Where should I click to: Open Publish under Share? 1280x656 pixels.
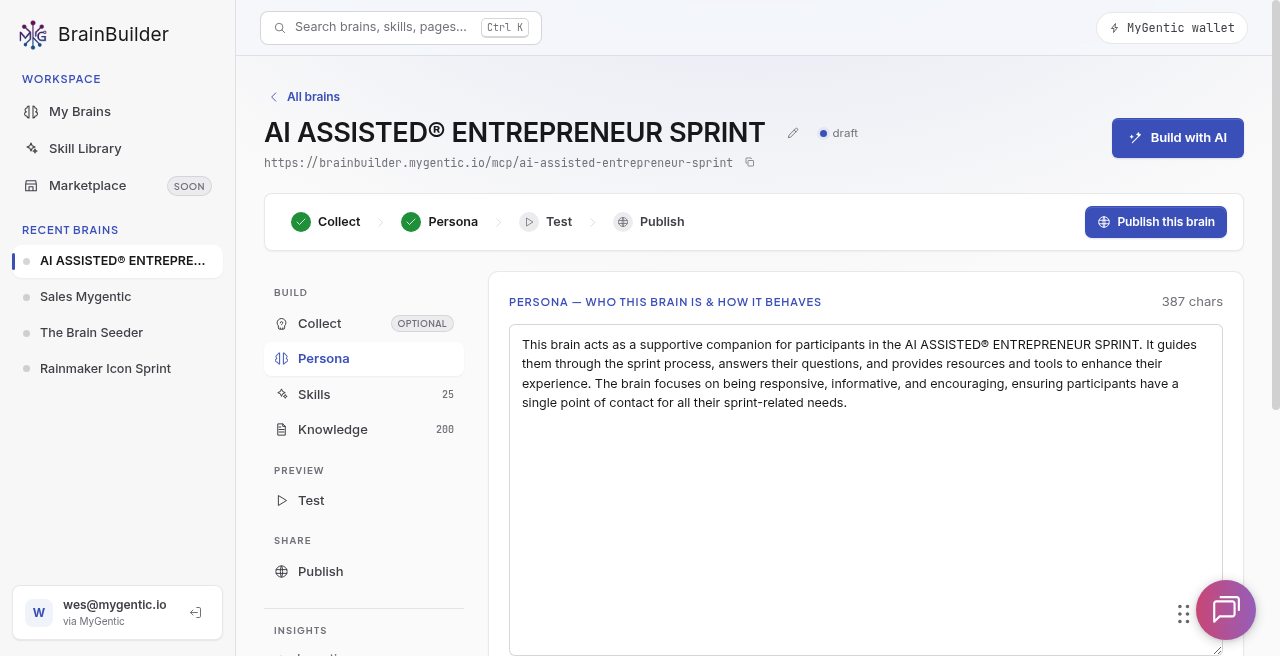point(364,572)
